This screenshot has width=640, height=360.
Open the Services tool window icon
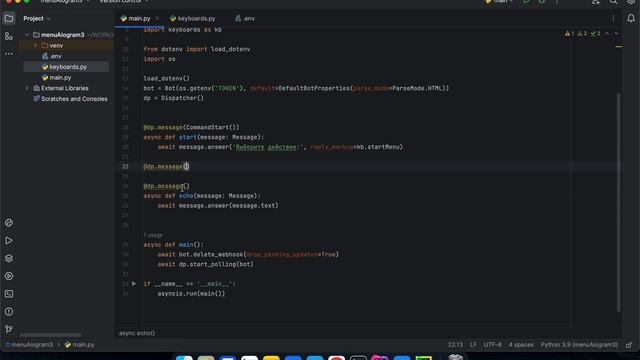click(9, 276)
